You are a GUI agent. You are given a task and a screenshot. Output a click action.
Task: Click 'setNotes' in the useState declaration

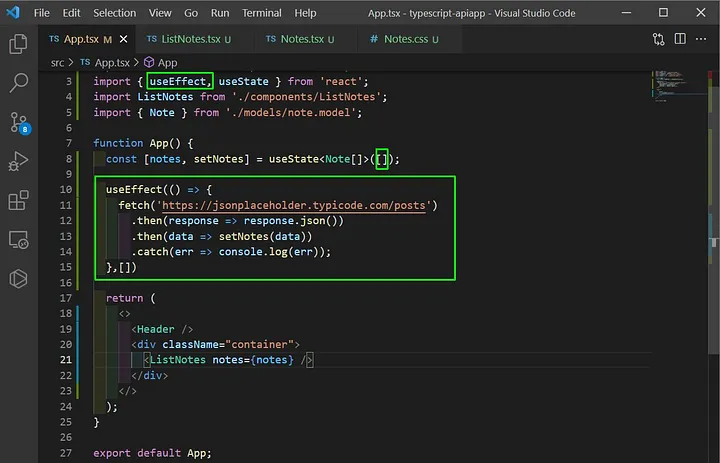click(219, 159)
